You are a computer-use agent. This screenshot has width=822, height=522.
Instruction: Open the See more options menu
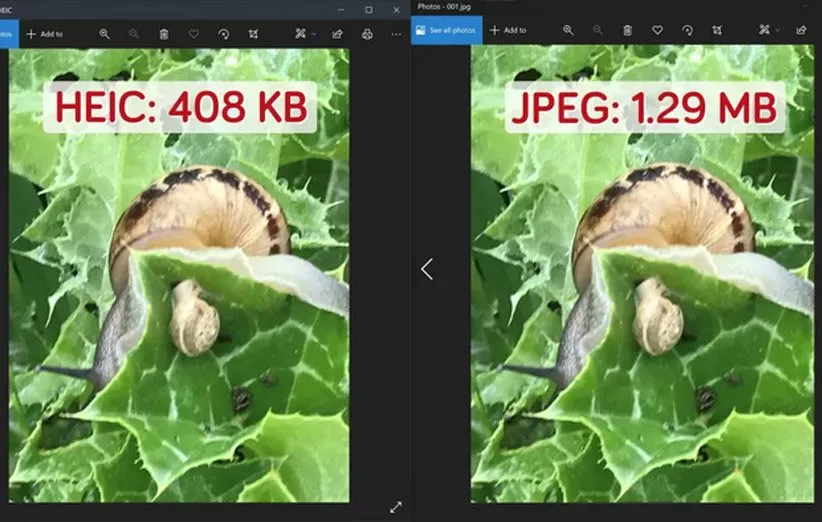point(396,34)
